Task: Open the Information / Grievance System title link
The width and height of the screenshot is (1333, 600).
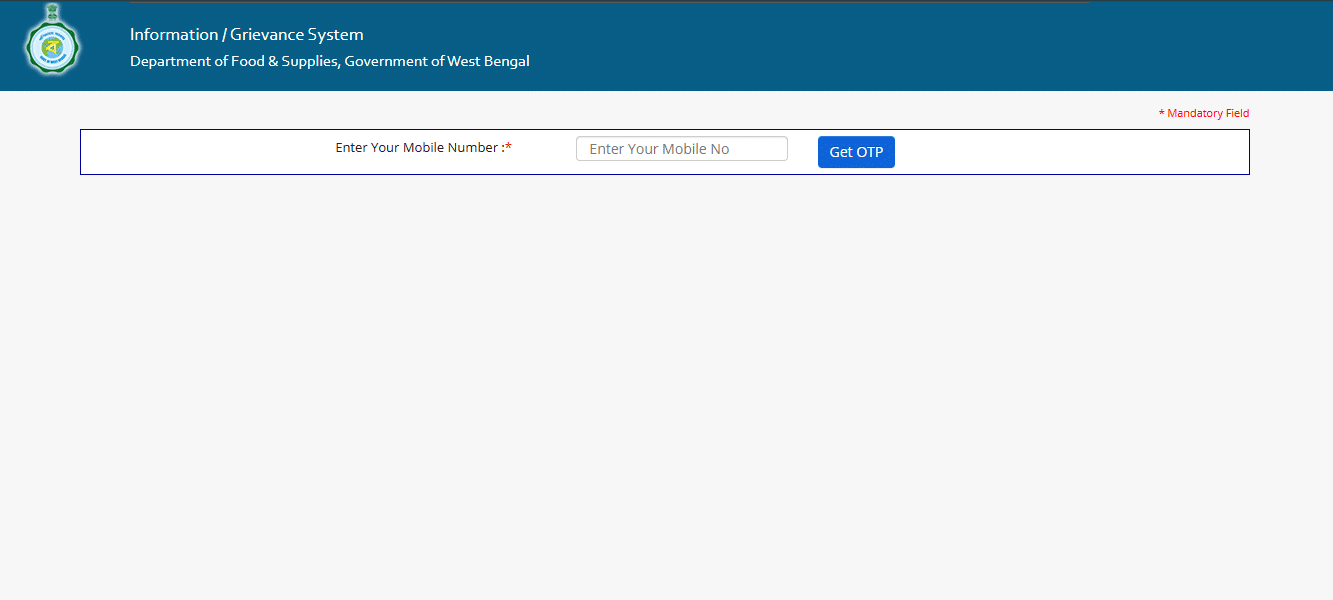Action: 245,34
